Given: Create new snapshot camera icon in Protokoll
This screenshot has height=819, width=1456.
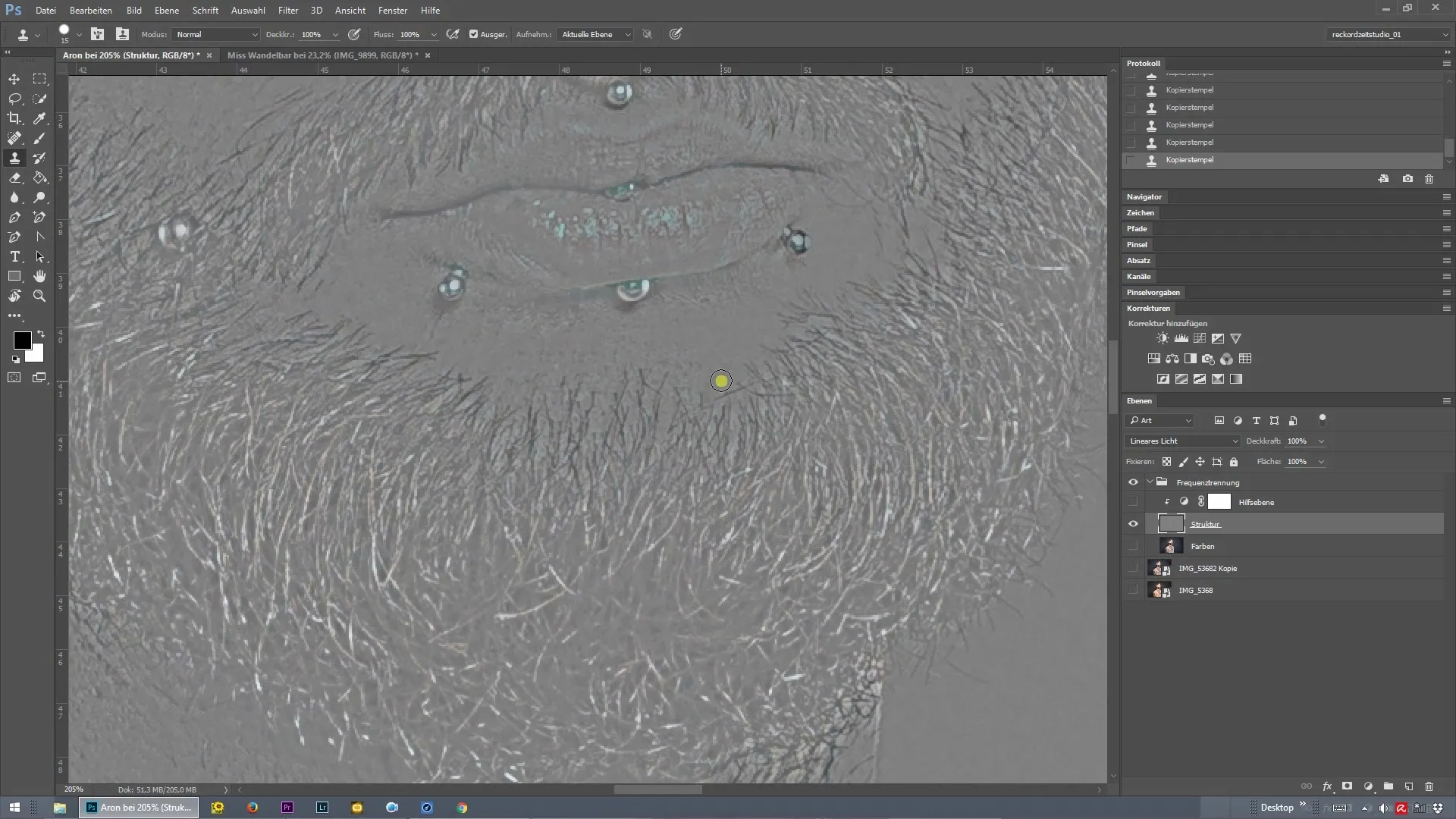Looking at the screenshot, I should click(x=1407, y=179).
